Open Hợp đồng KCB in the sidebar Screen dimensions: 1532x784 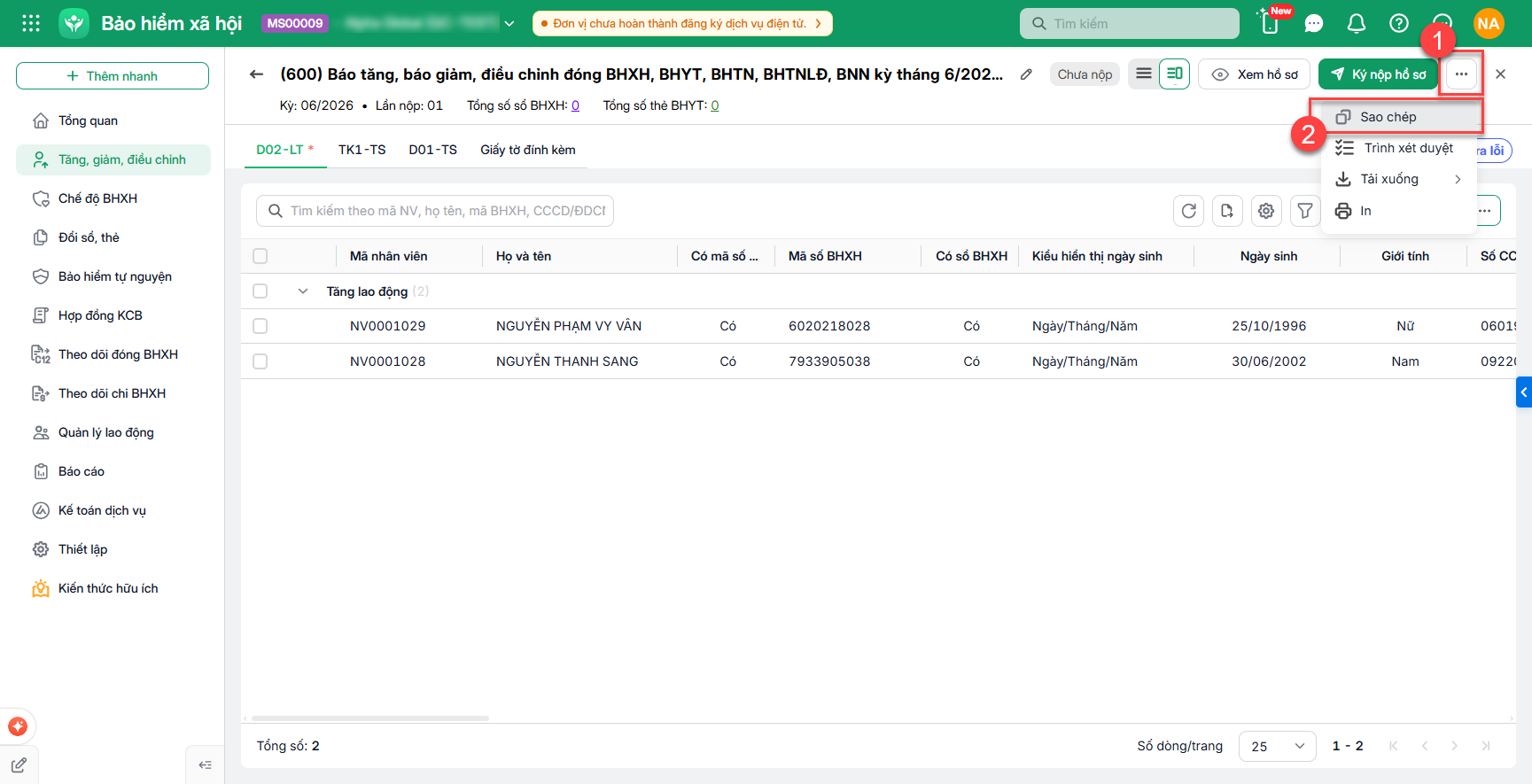[x=113, y=315]
